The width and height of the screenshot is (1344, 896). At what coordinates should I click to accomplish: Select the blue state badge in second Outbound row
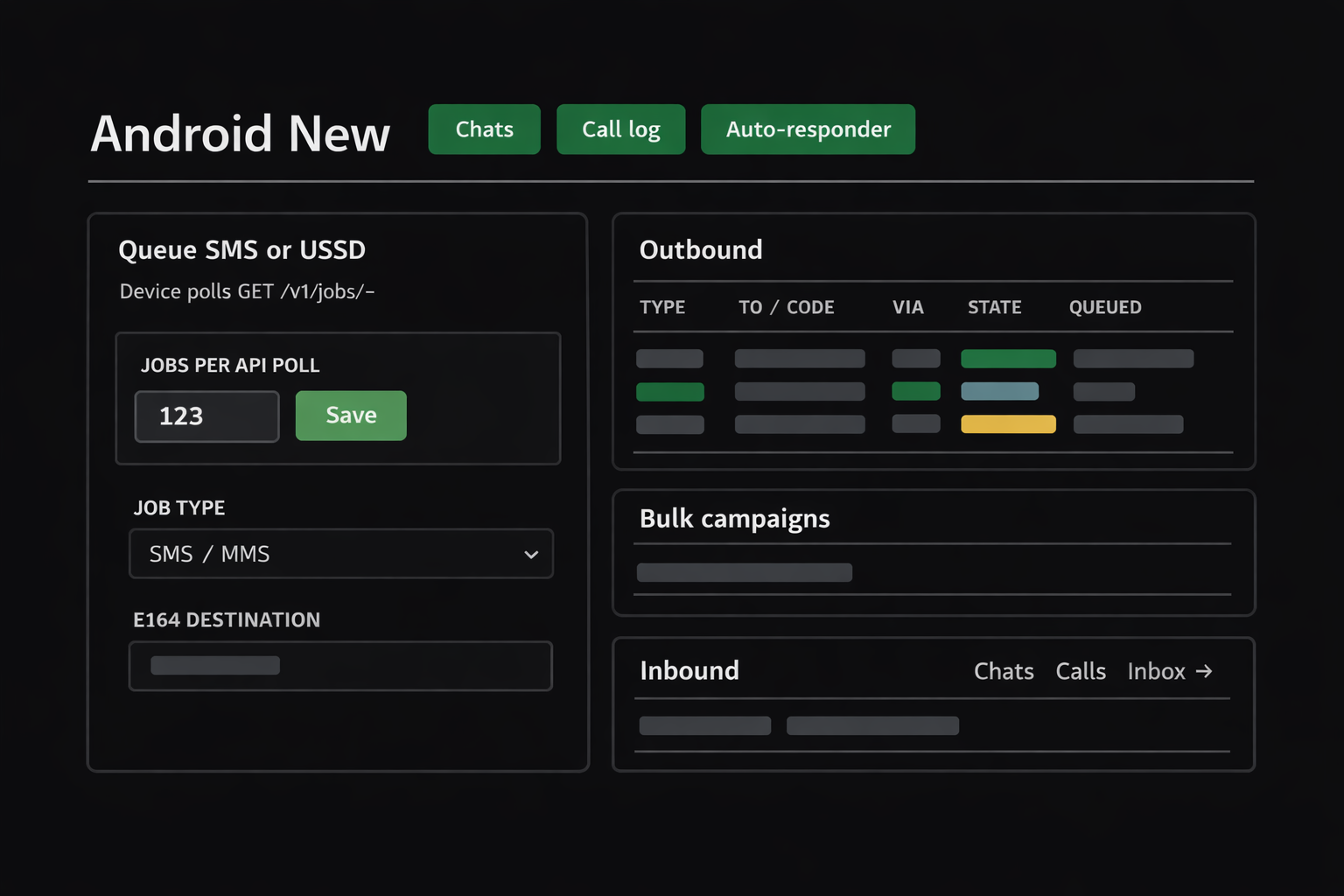click(999, 391)
